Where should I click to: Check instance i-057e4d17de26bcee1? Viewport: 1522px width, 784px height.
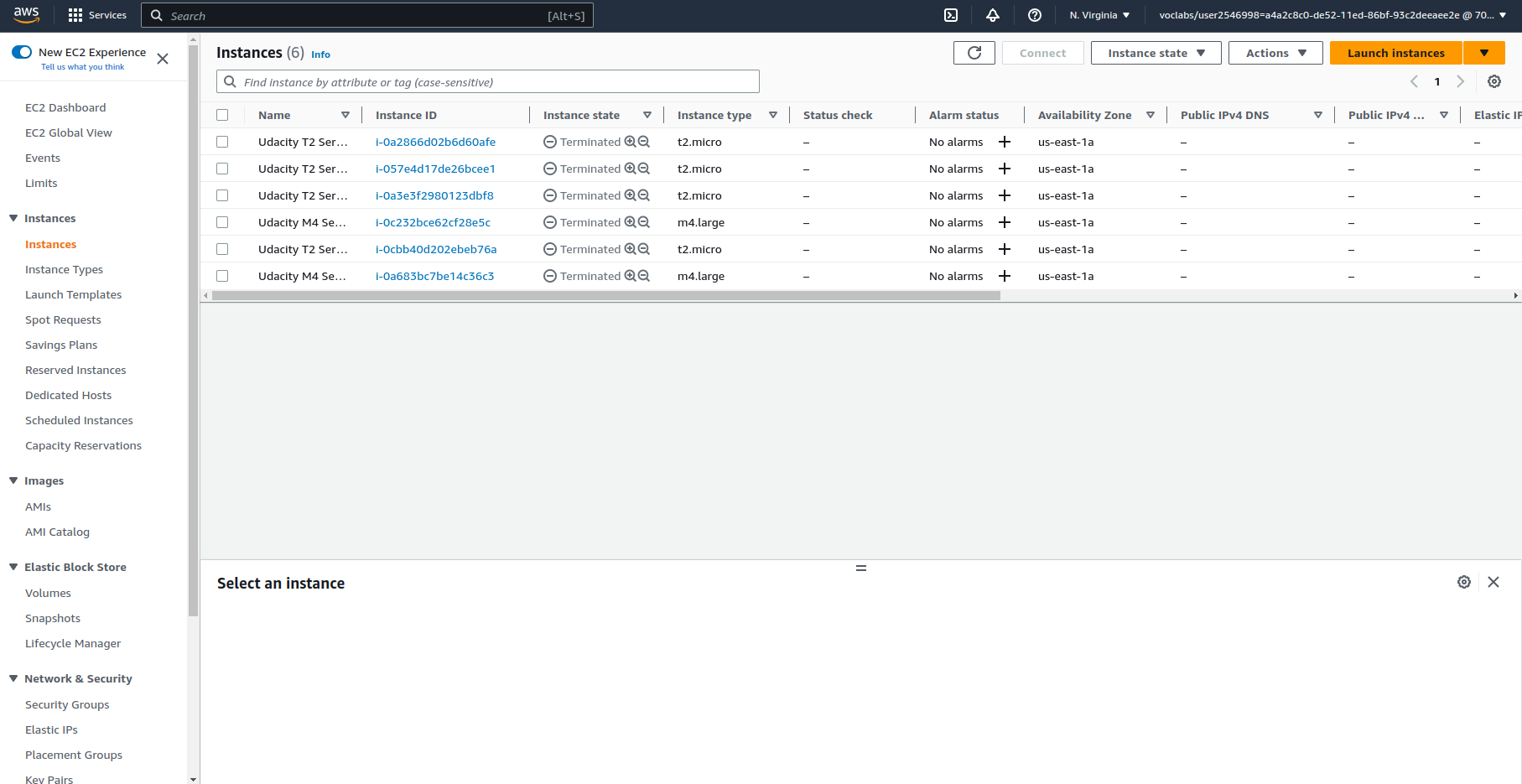click(x=222, y=169)
